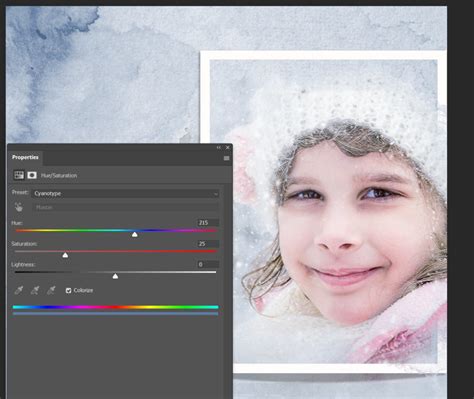The width and height of the screenshot is (474, 399).
Task: Toggle the Colorize checkbox
Action: (68, 291)
